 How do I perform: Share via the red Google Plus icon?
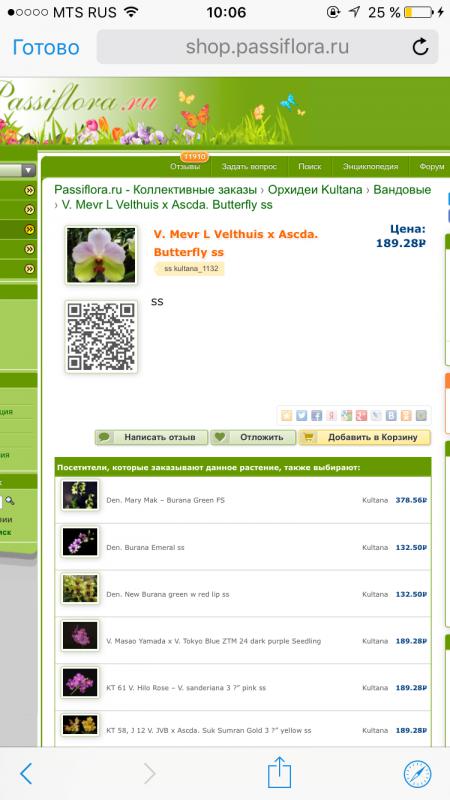tap(361, 416)
